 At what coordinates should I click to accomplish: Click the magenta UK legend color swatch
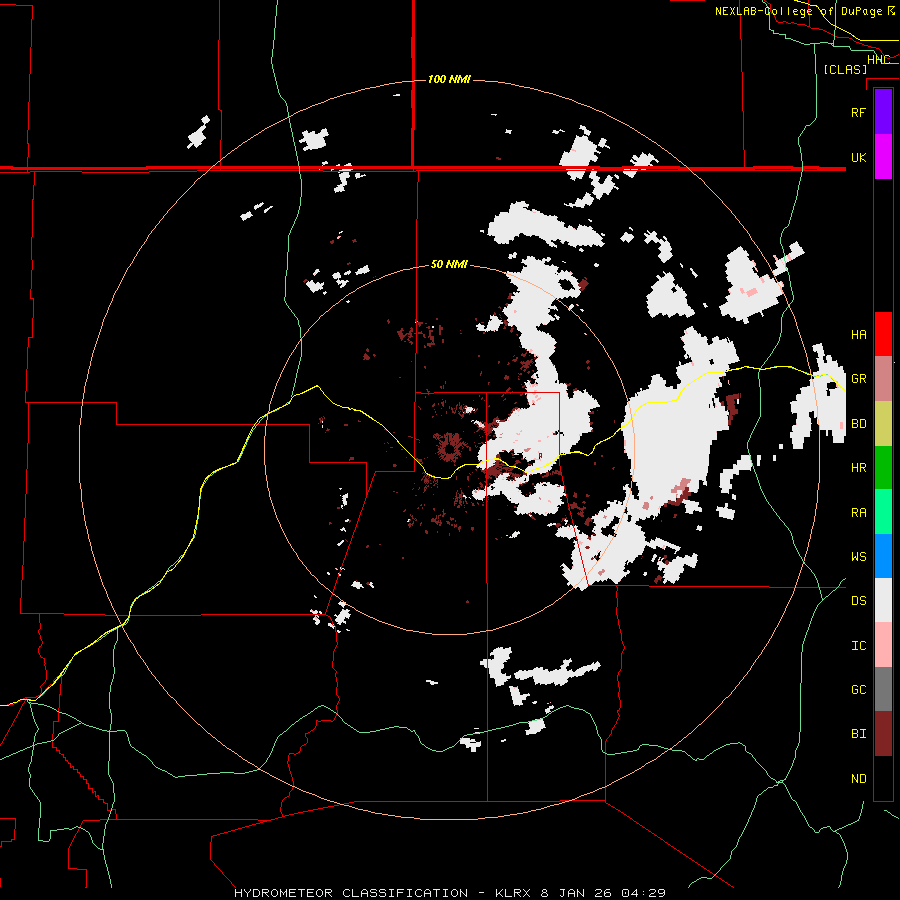pyautogui.click(x=883, y=157)
